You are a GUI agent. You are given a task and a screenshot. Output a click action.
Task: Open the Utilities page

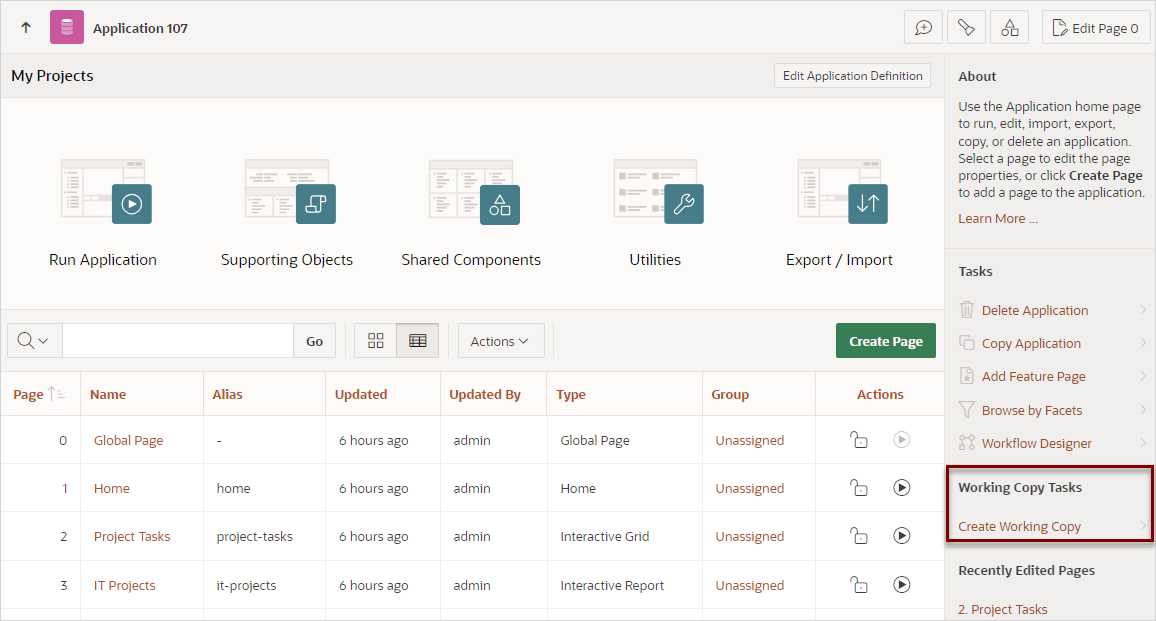[x=655, y=203]
